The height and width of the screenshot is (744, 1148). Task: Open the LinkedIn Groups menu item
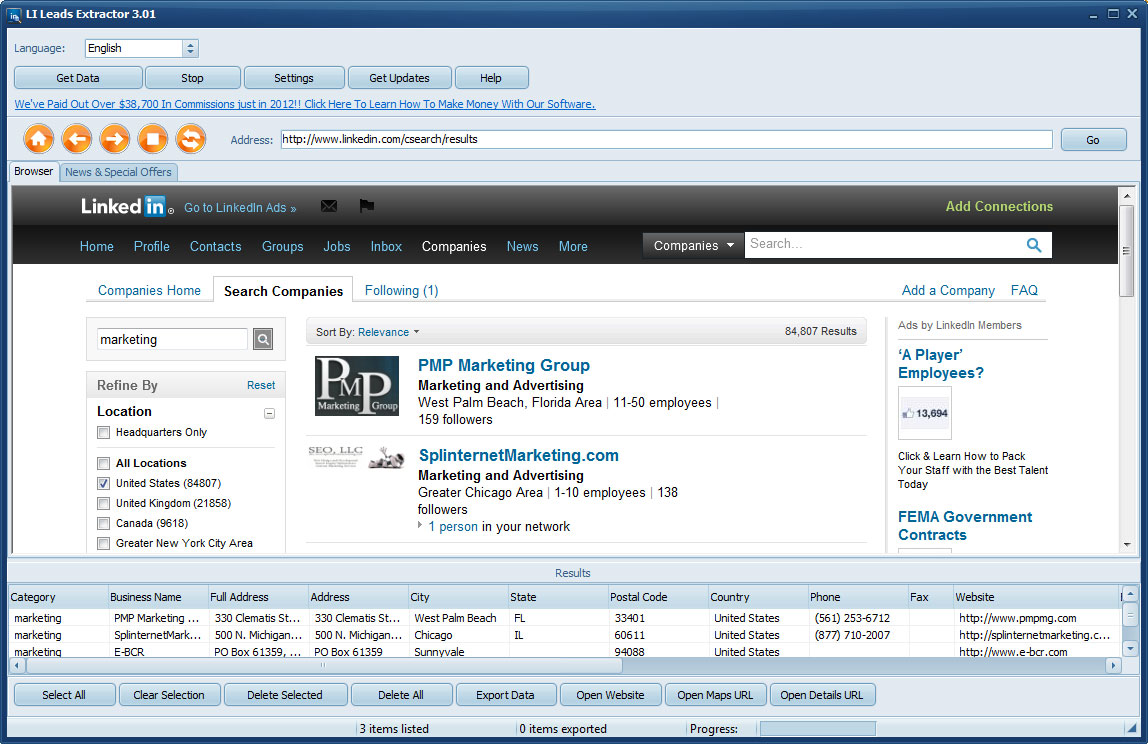(x=283, y=247)
